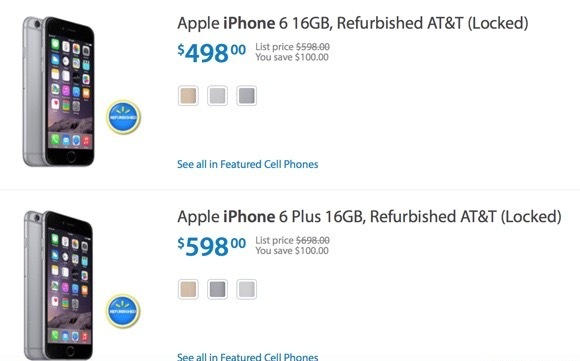Image resolution: width=580 pixels, height=361 pixels.
Task: Follow See all in Featured Cell Phones under 6 Plus
Action: tap(247, 357)
